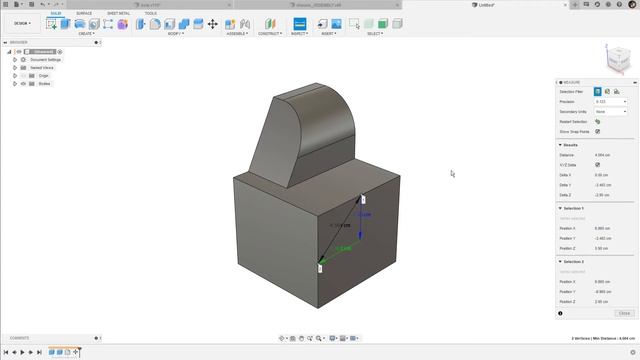The height and width of the screenshot is (360, 640).
Task: Select the Shell tool
Action: [169, 24]
